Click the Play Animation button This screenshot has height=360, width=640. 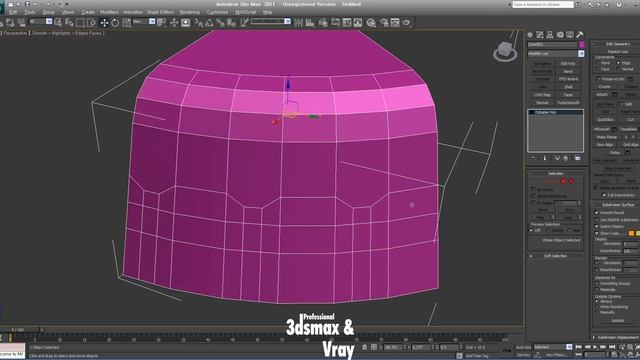tap(595, 347)
